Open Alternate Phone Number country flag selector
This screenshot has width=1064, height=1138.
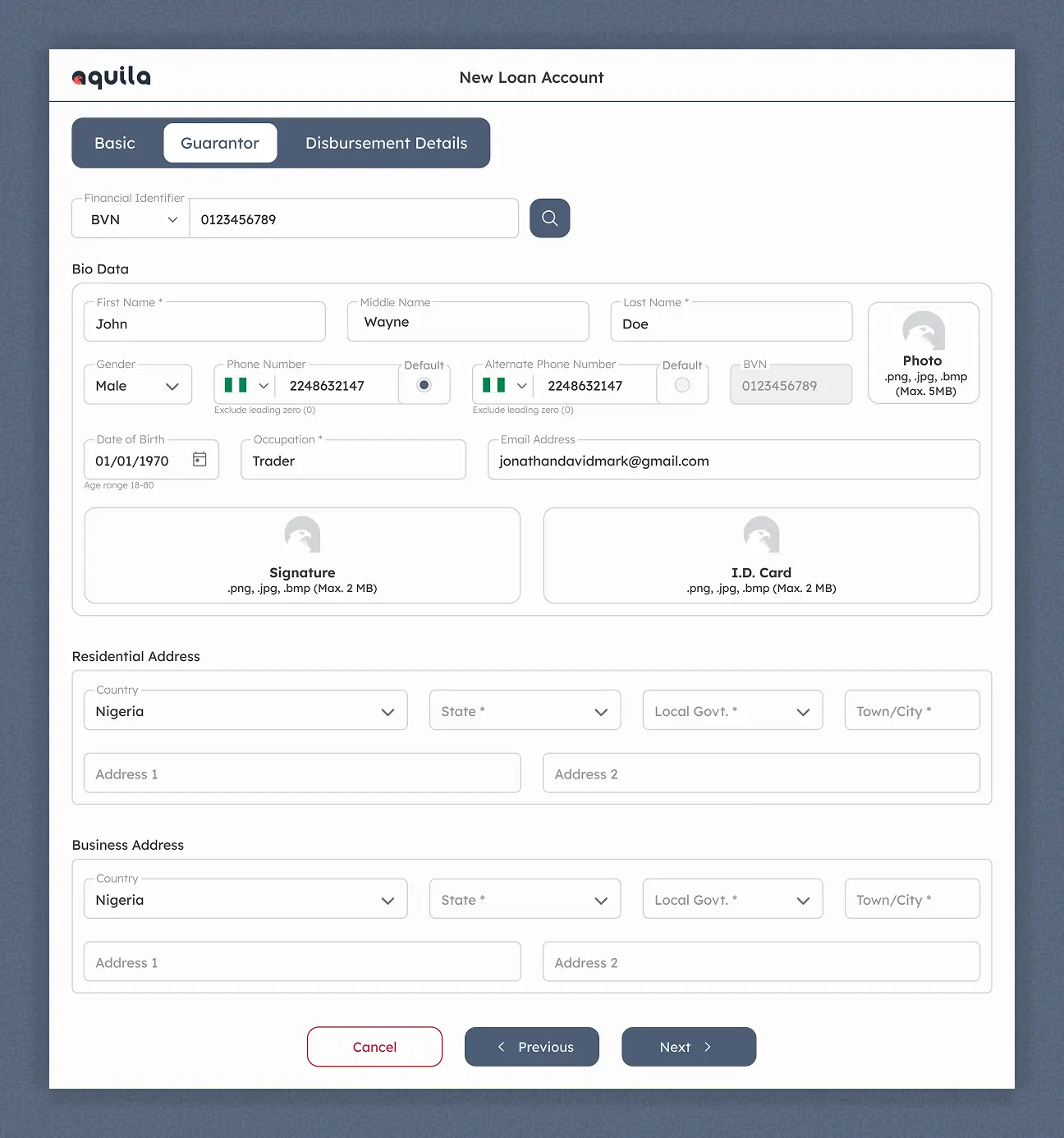[505, 385]
